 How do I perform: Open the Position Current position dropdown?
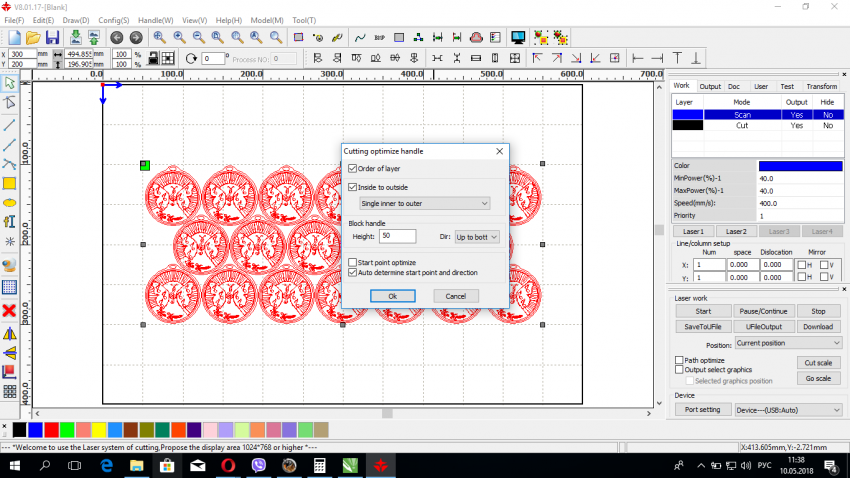point(788,343)
